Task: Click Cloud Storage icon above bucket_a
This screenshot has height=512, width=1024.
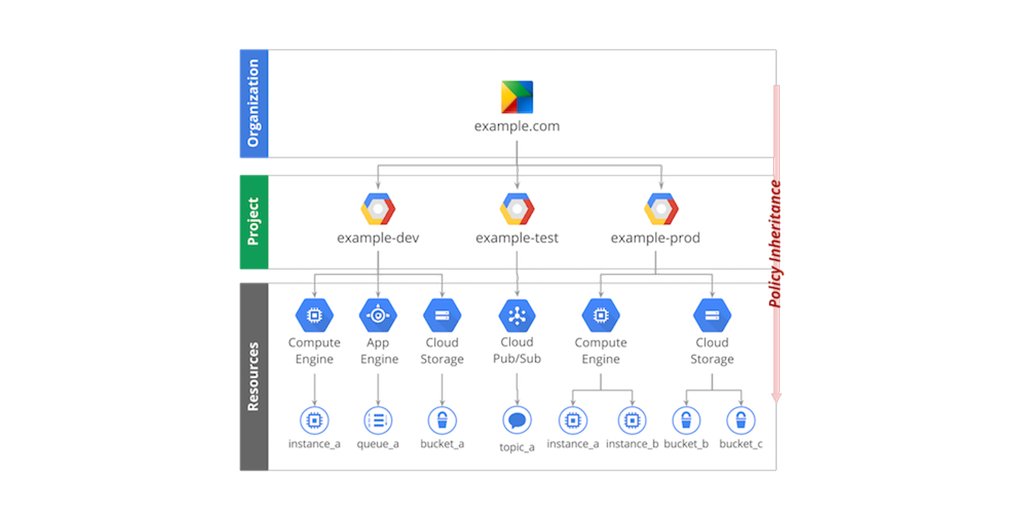Action: click(x=442, y=315)
